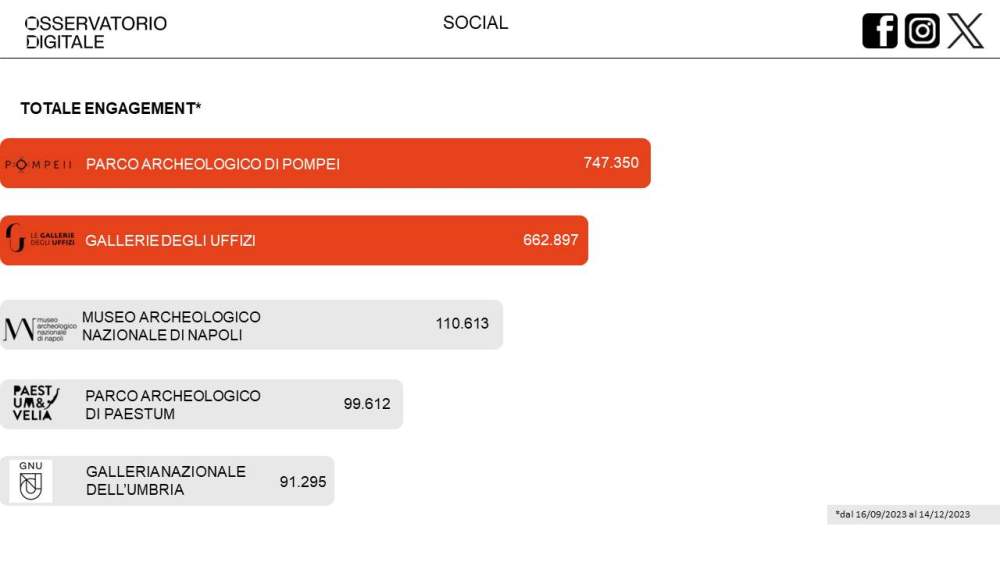1000x562 pixels.
Task: Click the 747.350 engagement value
Action: pos(611,163)
